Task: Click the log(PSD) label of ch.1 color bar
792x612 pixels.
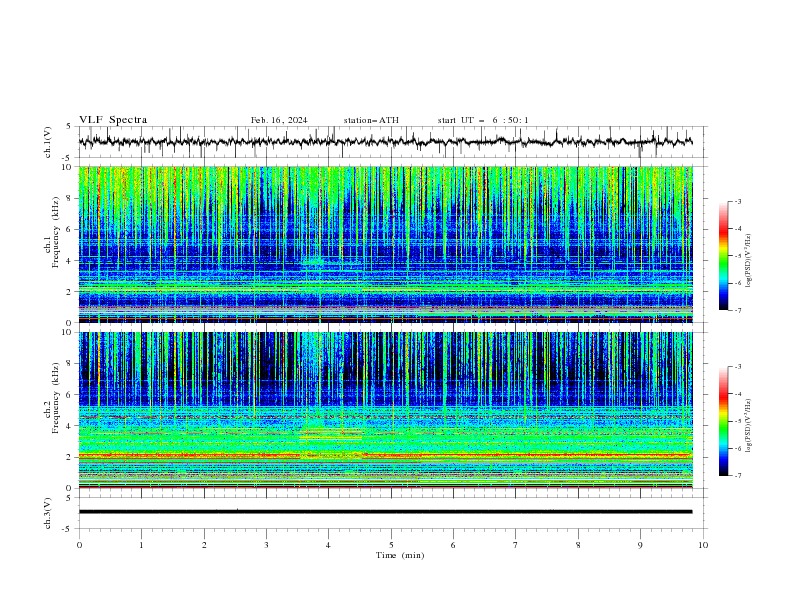Action: pos(748,261)
